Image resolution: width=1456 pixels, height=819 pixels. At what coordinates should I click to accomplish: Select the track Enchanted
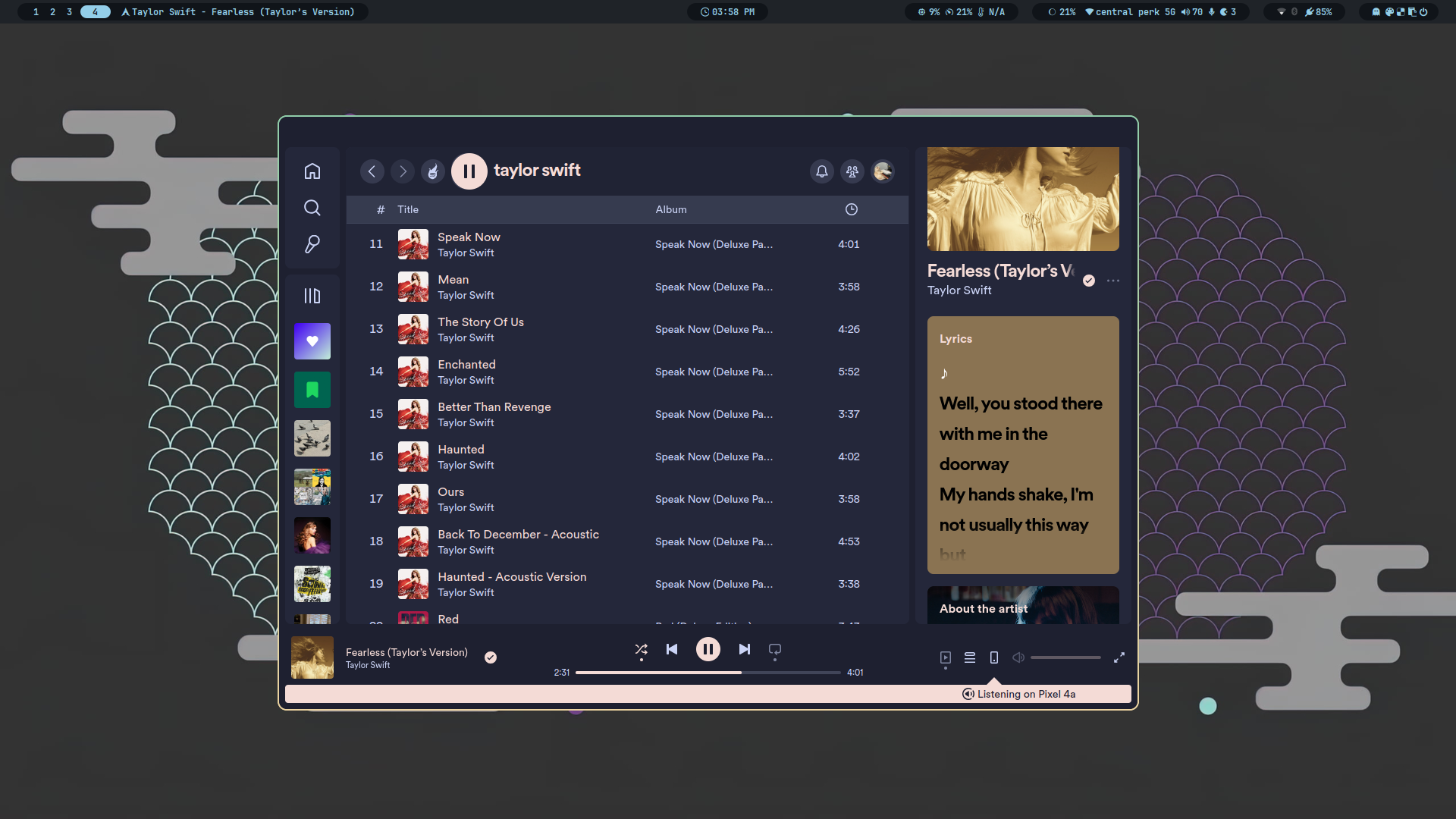[x=466, y=365]
